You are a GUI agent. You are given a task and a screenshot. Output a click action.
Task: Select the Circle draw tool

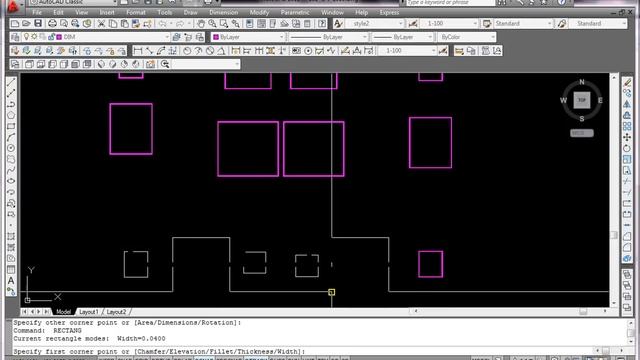click(11, 148)
